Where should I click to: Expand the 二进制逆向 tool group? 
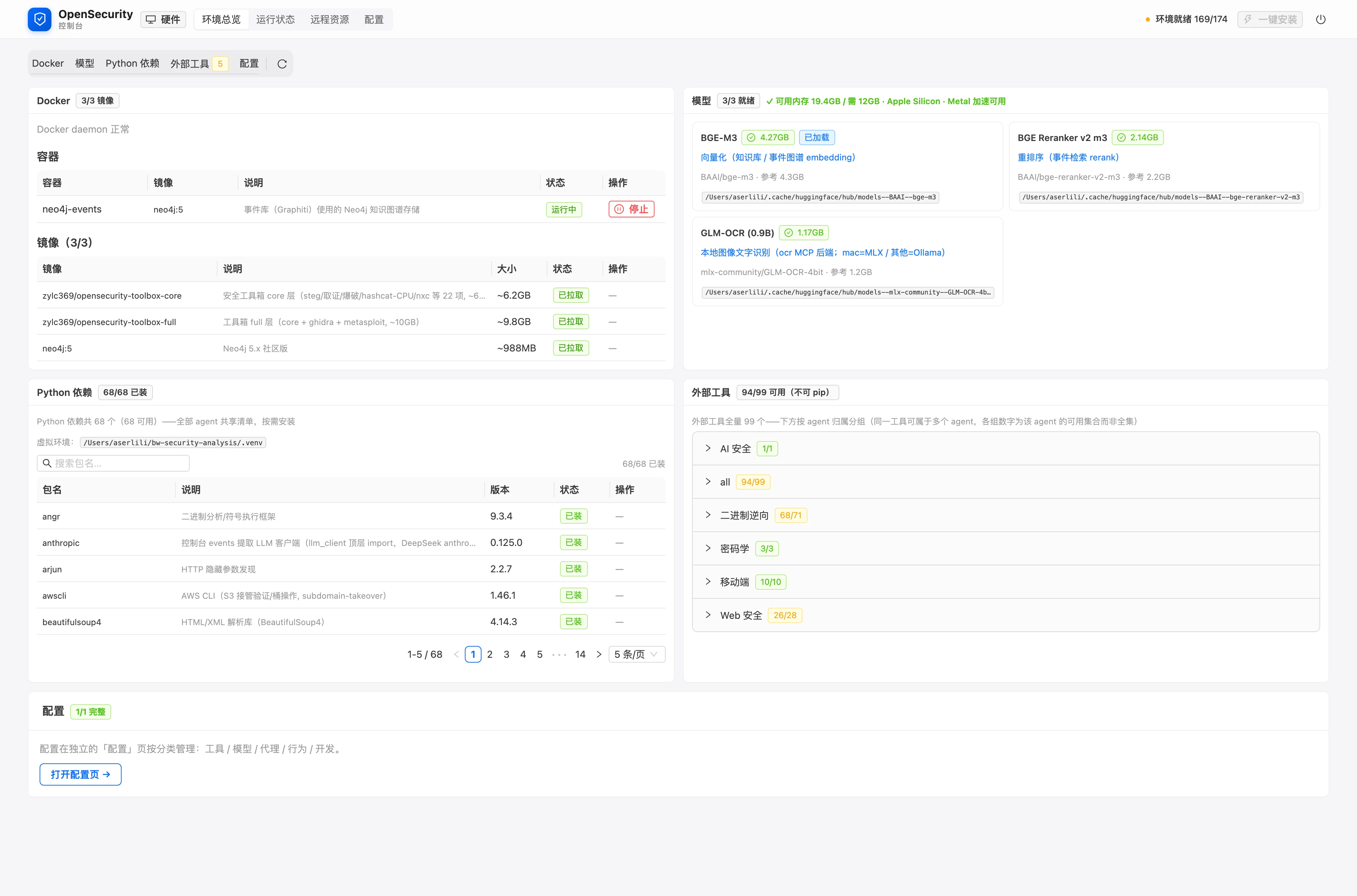click(x=1005, y=515)
